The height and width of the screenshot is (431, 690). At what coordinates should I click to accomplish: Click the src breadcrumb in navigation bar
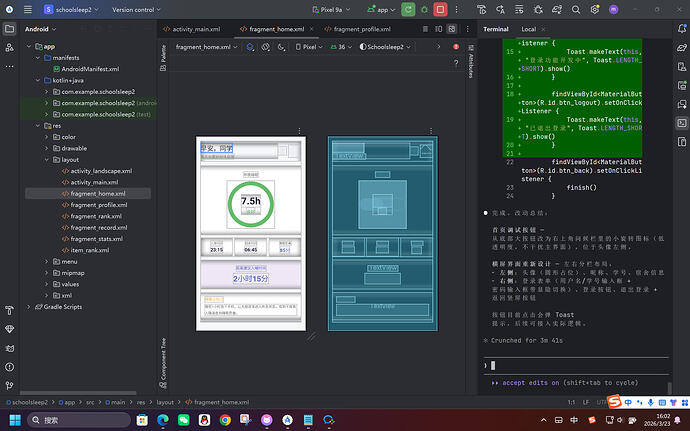tap(90, 402)
